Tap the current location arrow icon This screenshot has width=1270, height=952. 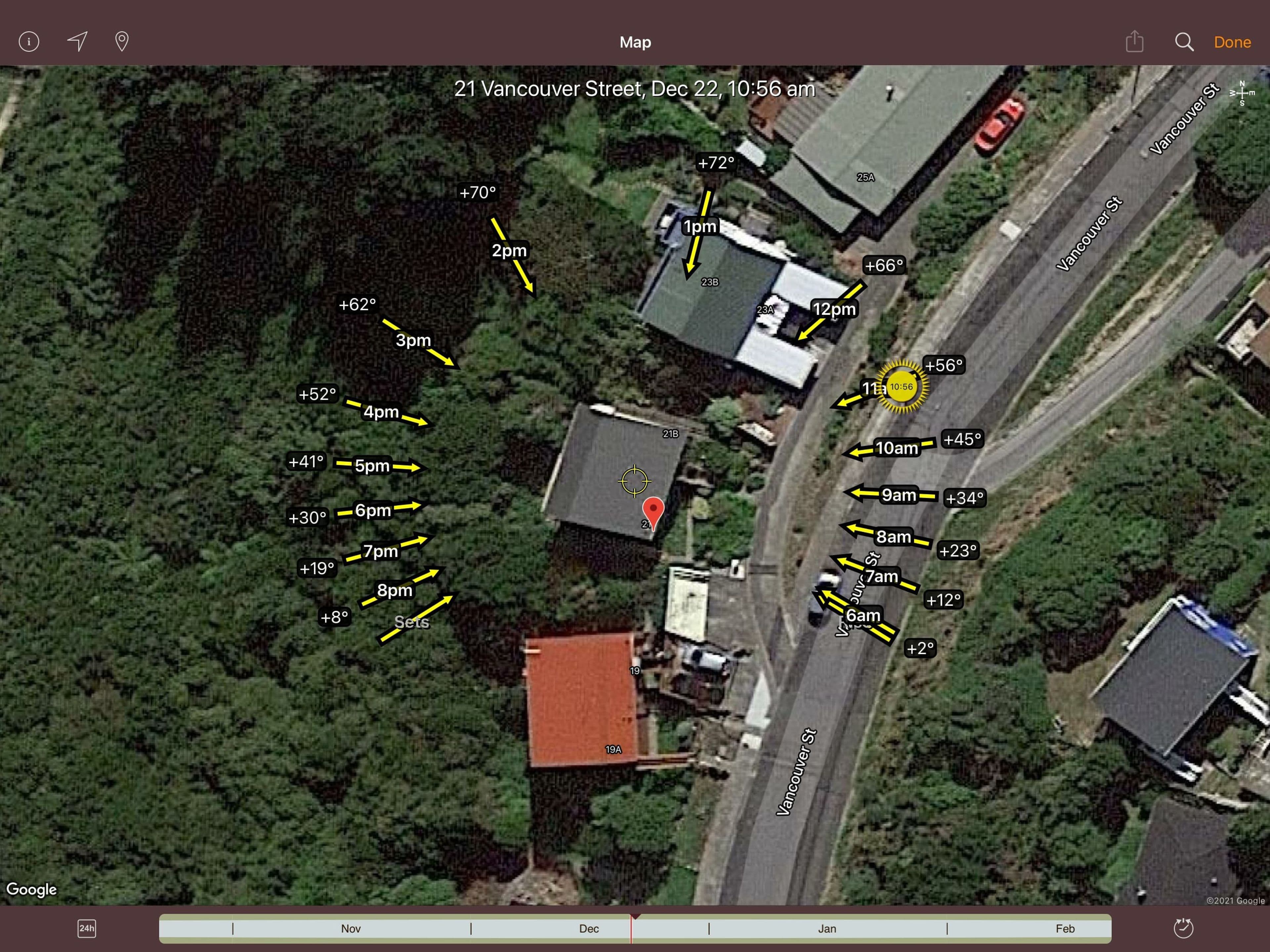click(77, 41)
